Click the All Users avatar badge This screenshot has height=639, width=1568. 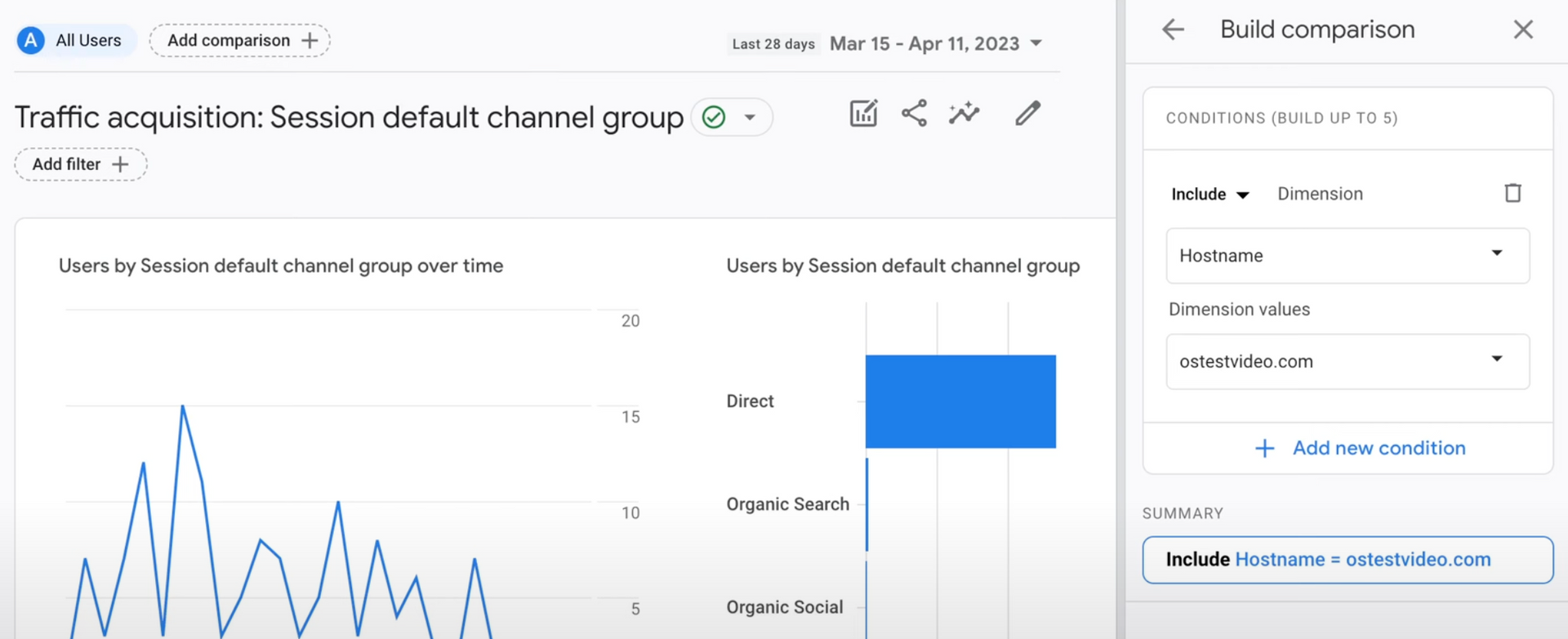point(31,40)
